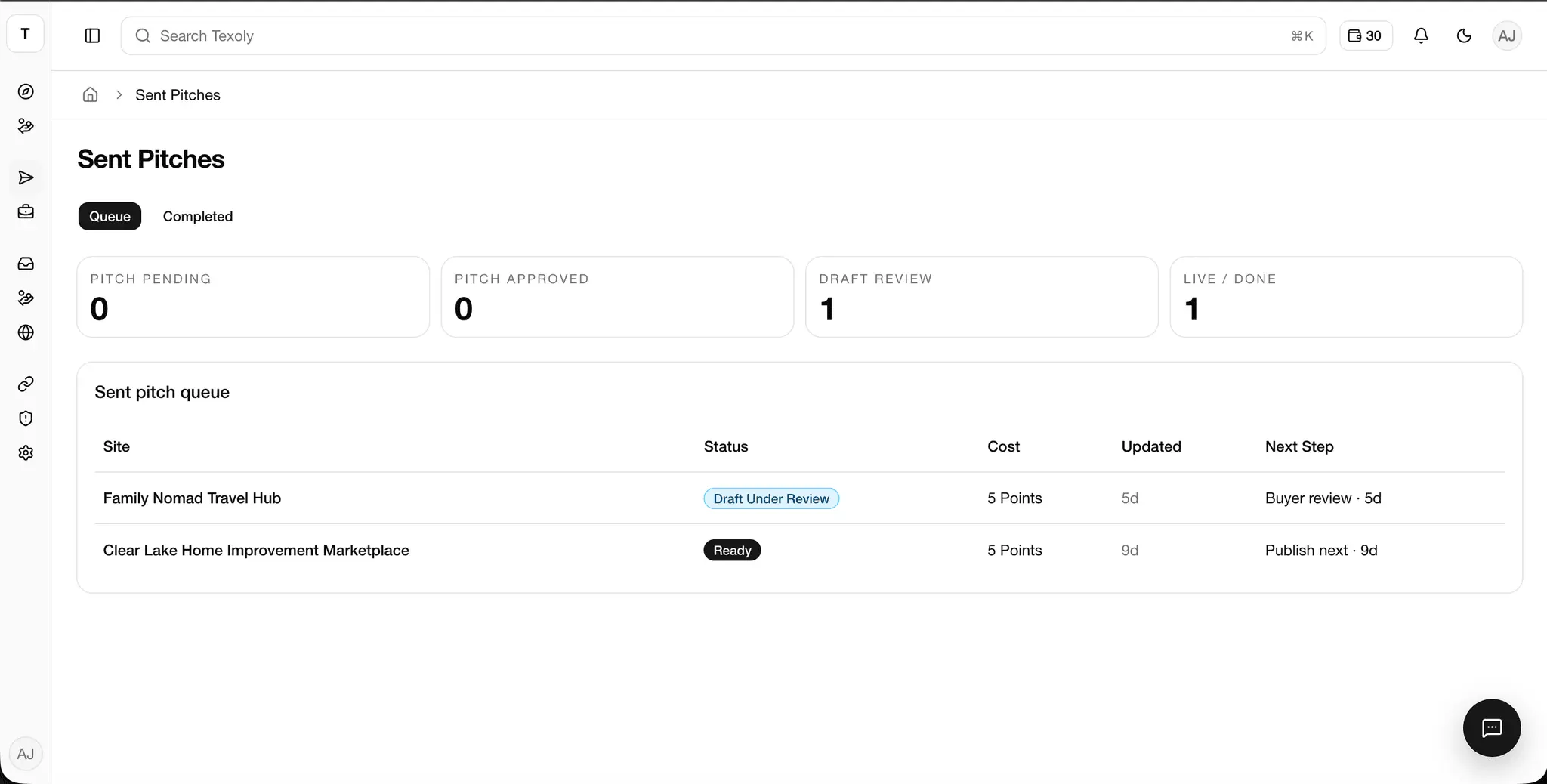
Task: Click the Live / Done stat card
Action: click(1346, 297)
